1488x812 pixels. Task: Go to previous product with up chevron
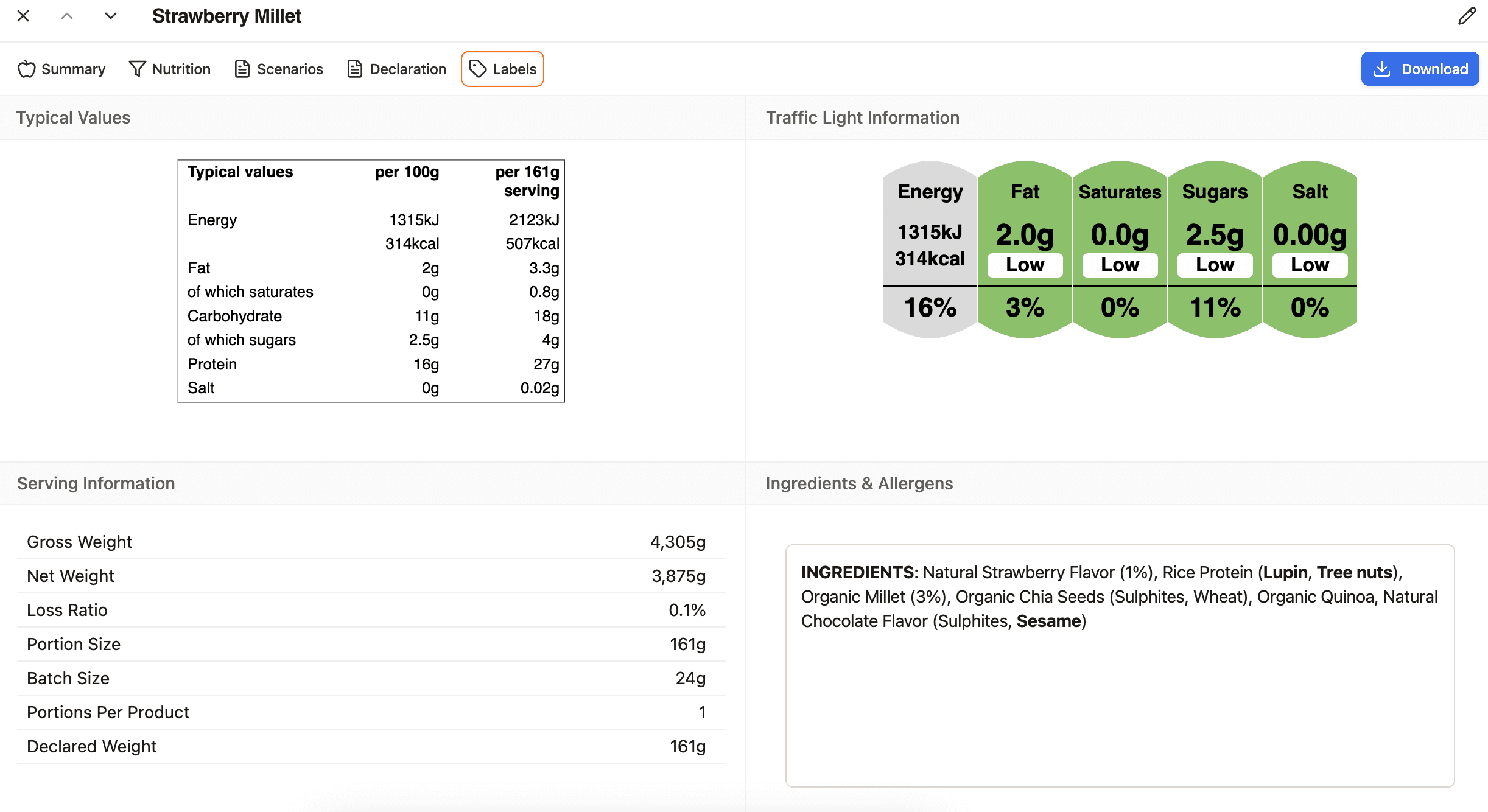(67, 16)
